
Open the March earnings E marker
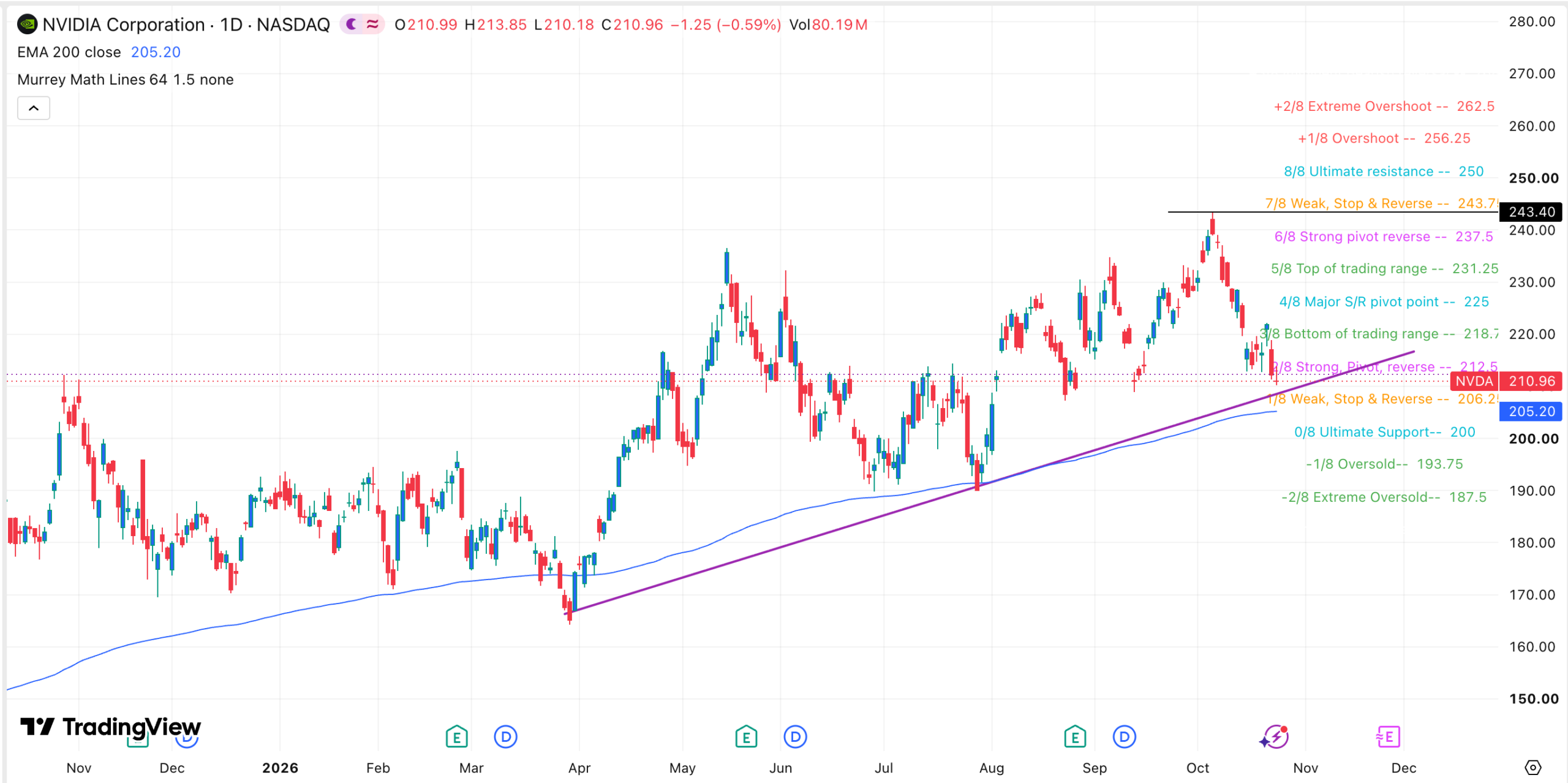click(456, 737)
